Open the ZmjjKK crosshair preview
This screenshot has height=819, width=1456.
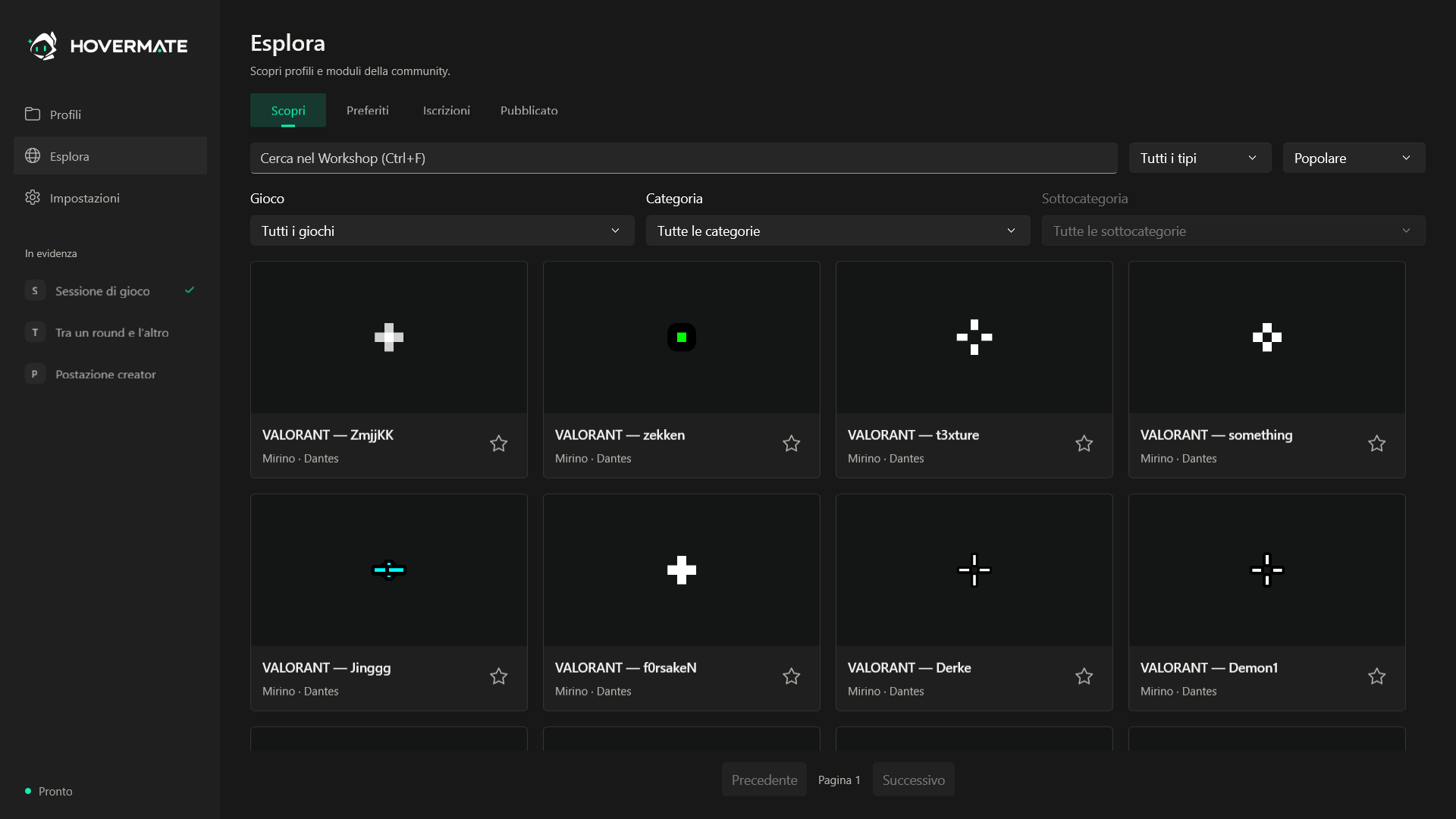(389, 337)
